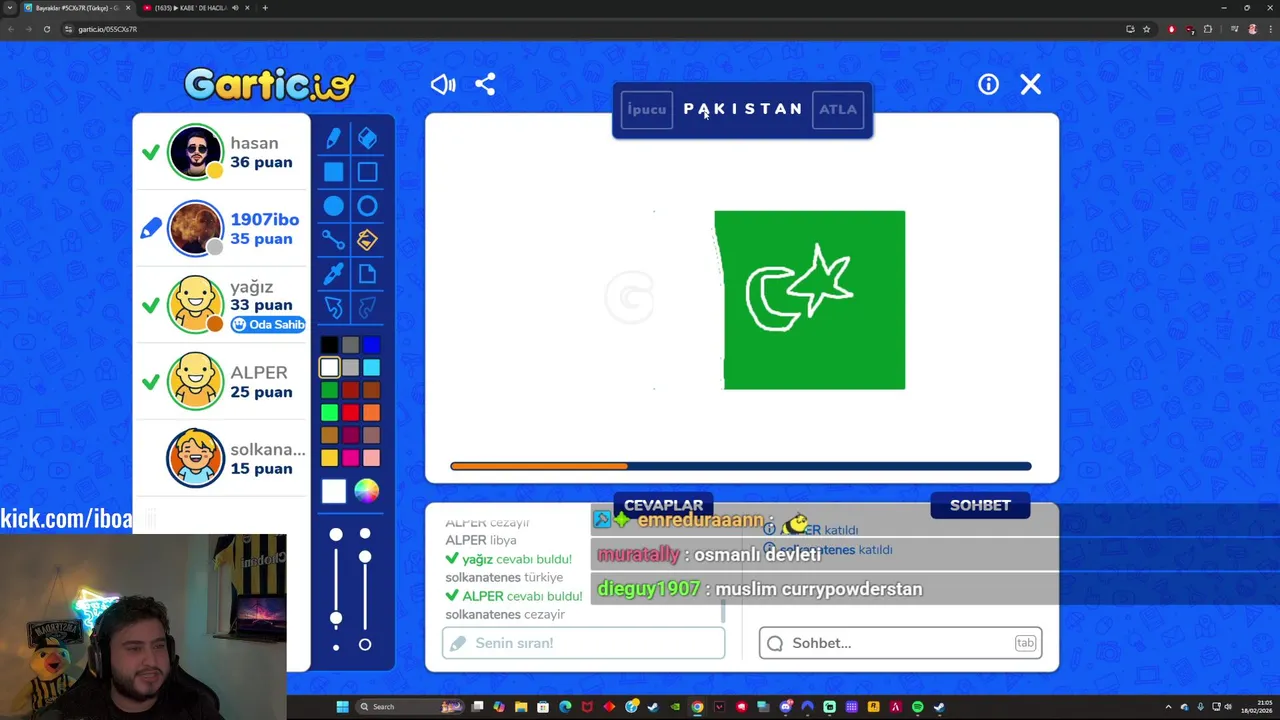Open the rainbow custom color wheel

click(x=366, y=491)
